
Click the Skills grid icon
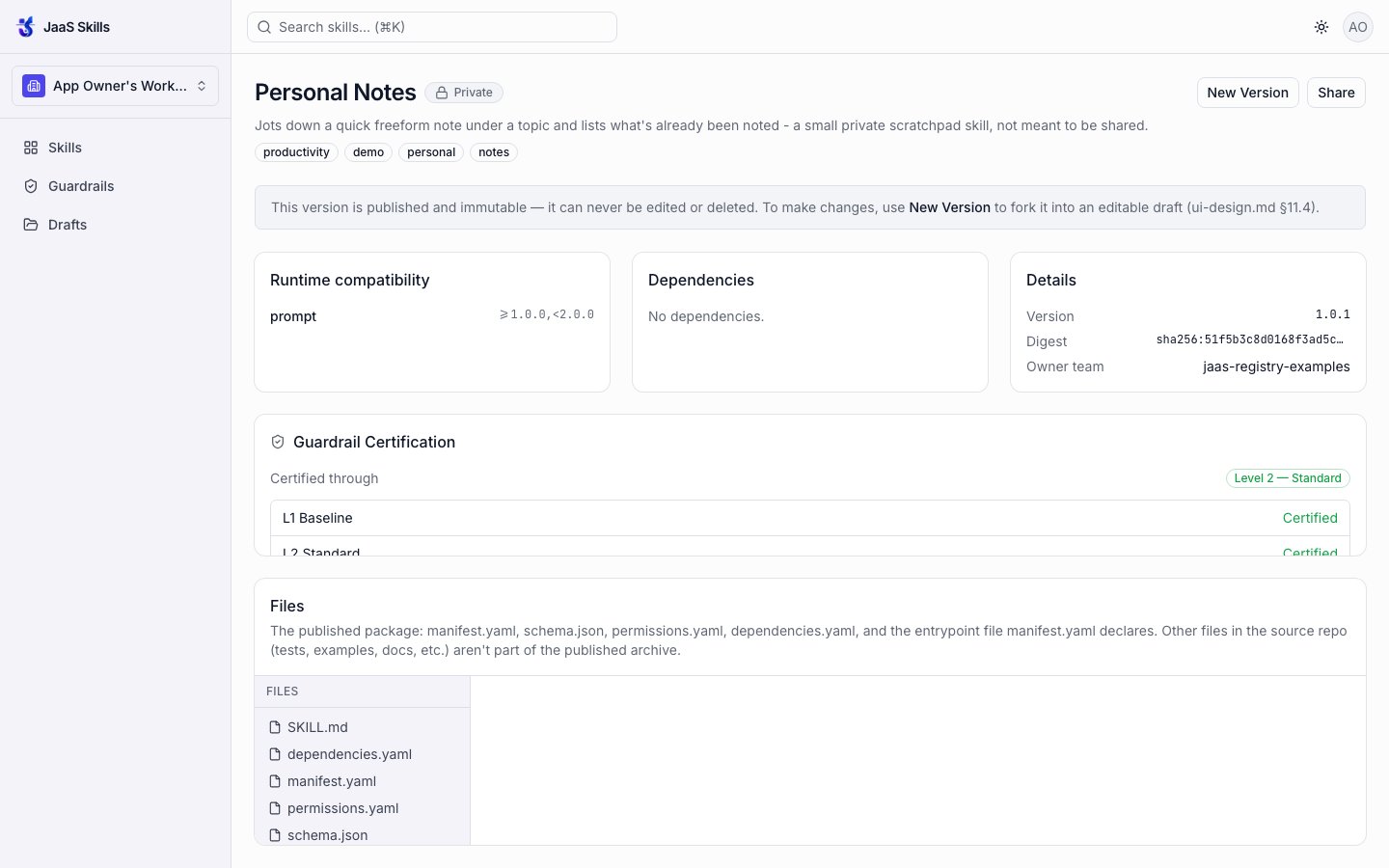point(31,148)
